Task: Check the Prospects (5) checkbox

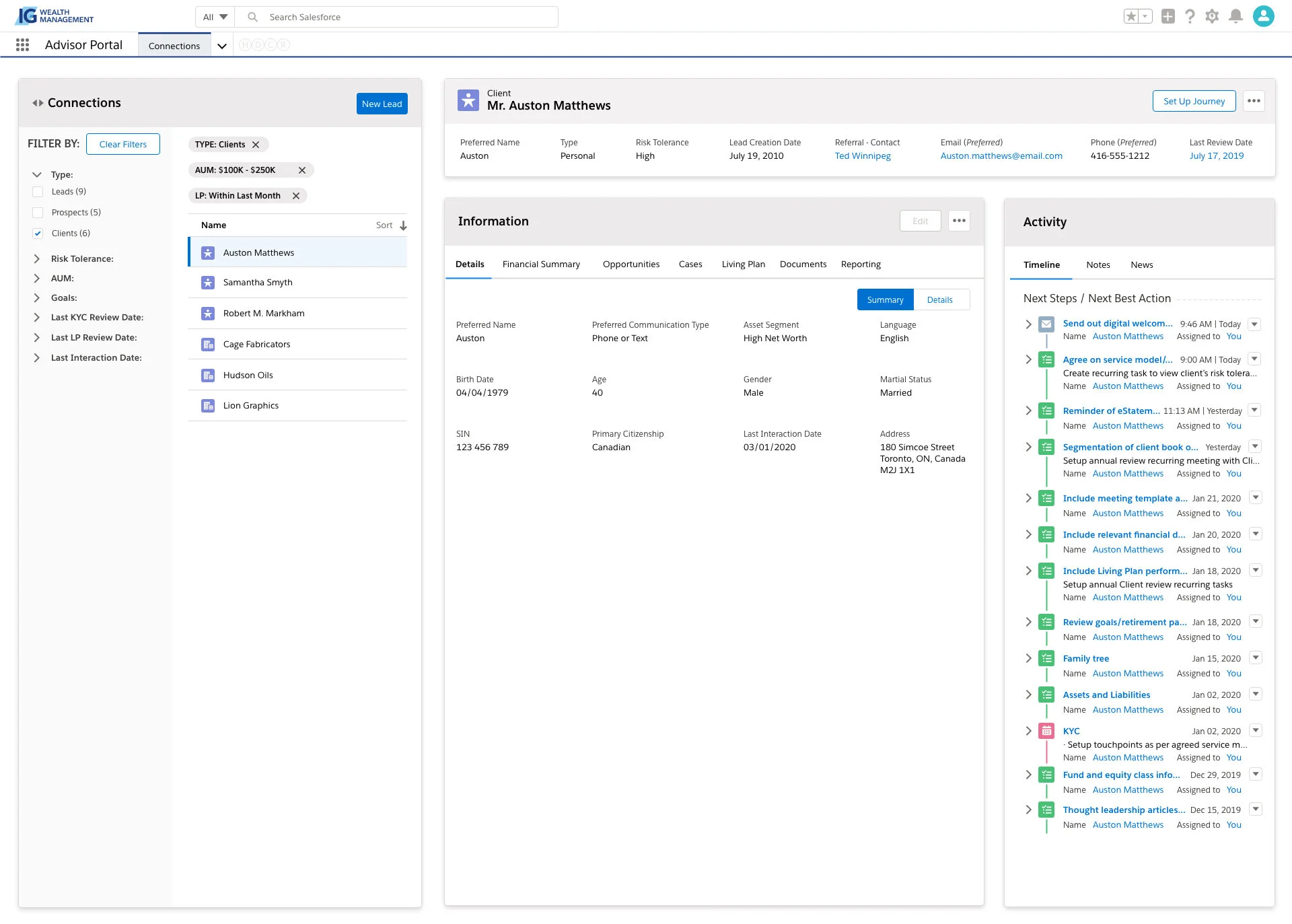Action: tap(38, 213)
